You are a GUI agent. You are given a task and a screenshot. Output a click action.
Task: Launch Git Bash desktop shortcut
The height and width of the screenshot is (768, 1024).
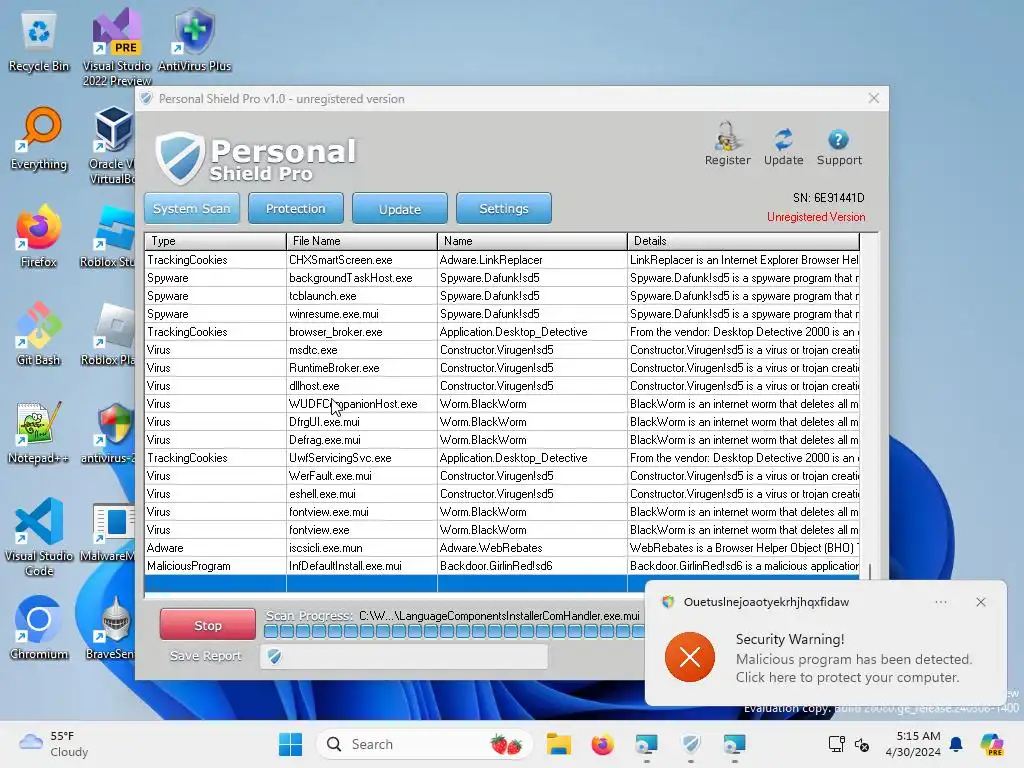[x=39, y=334]
